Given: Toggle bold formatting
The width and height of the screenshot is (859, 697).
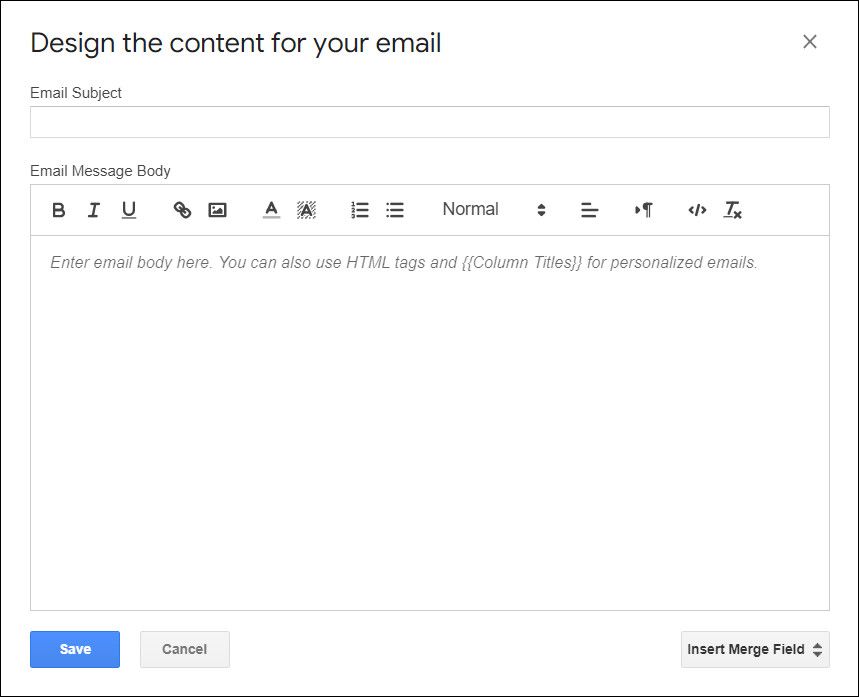Looking at the screenshot, I should (x=59, y=210).
